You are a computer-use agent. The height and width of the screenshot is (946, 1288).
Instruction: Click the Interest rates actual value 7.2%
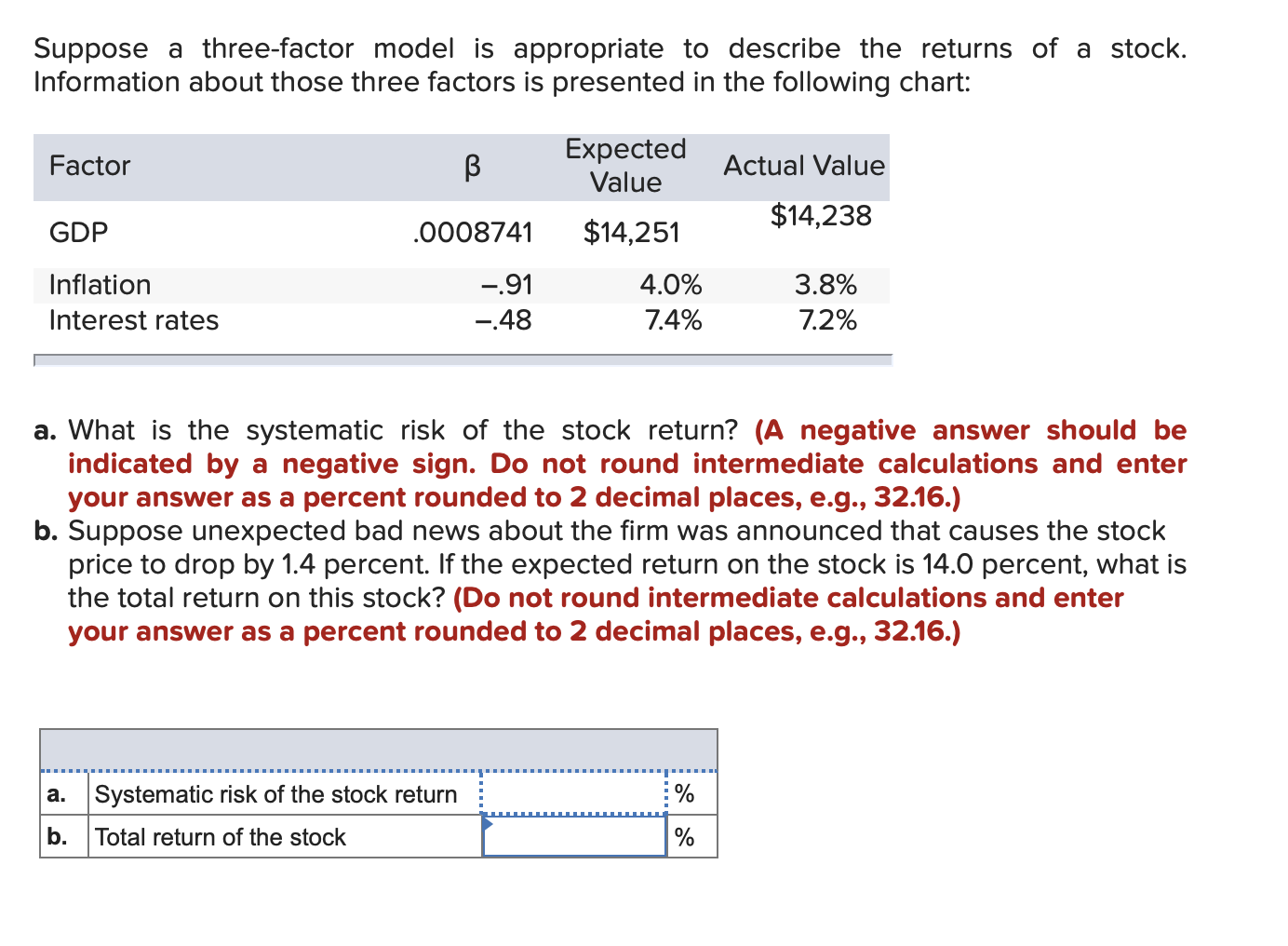tap(826, 320)
